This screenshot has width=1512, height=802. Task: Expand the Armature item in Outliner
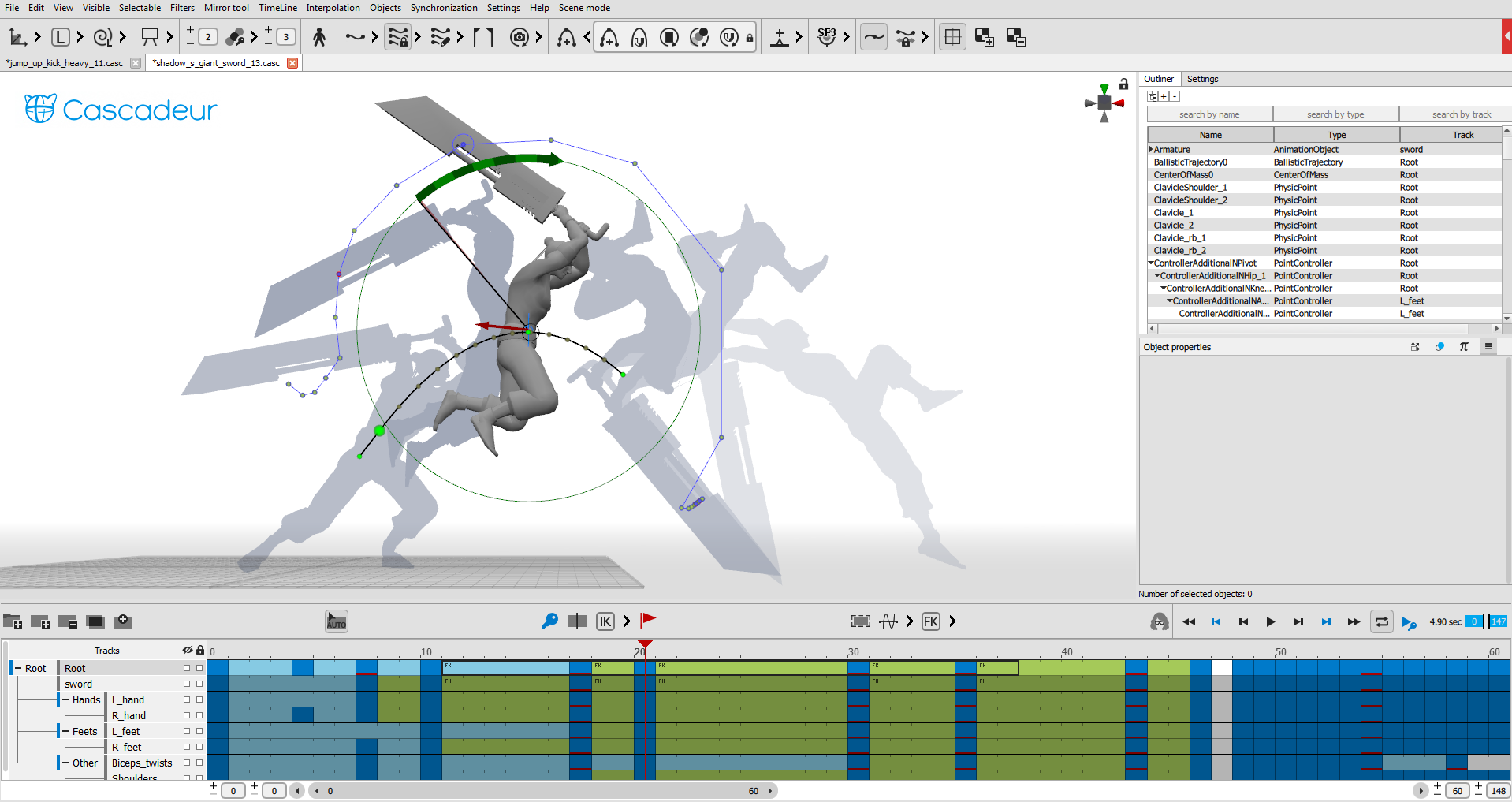point(1151,150)
